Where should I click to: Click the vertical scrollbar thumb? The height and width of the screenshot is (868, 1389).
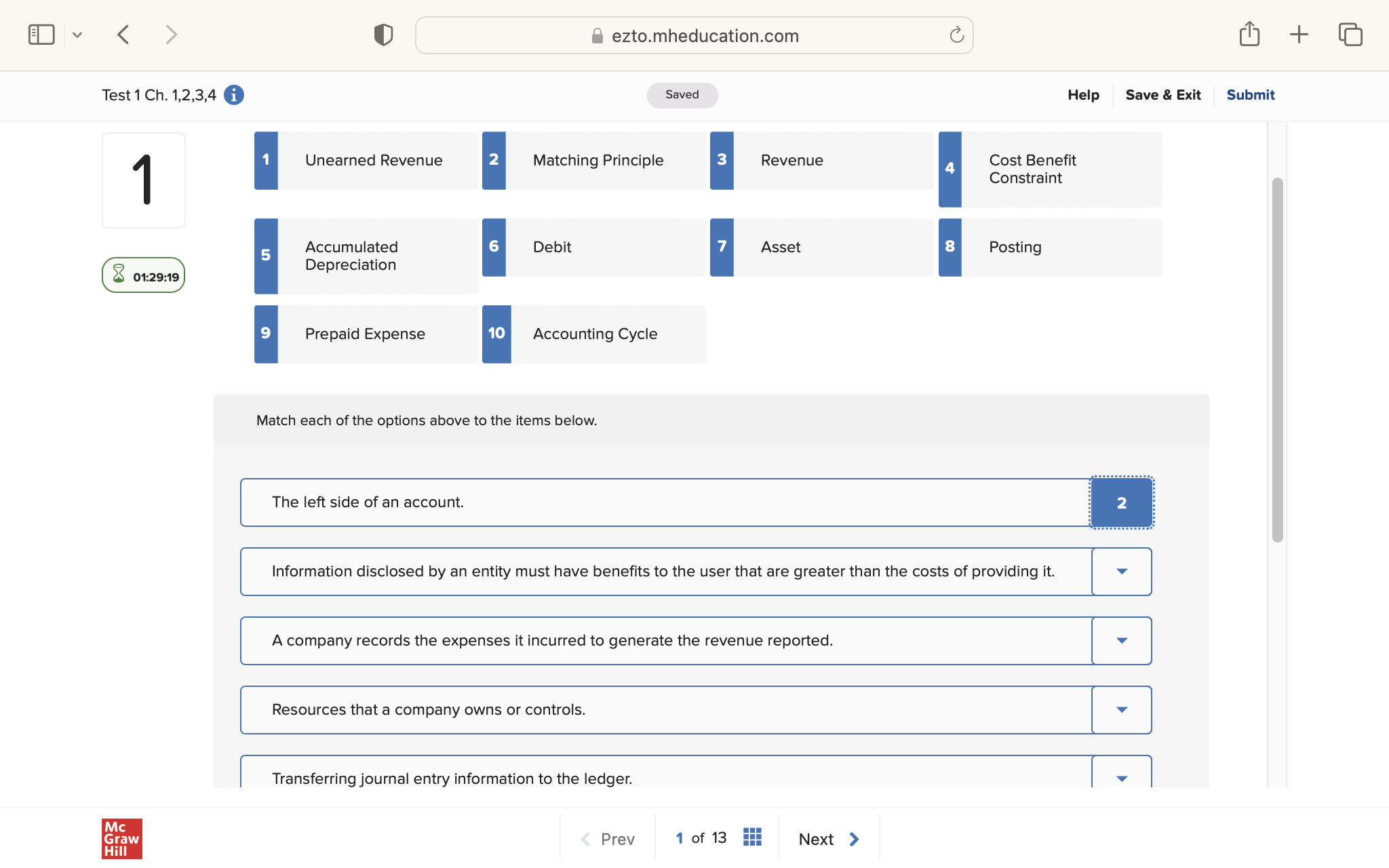(x=1277, y=359)
